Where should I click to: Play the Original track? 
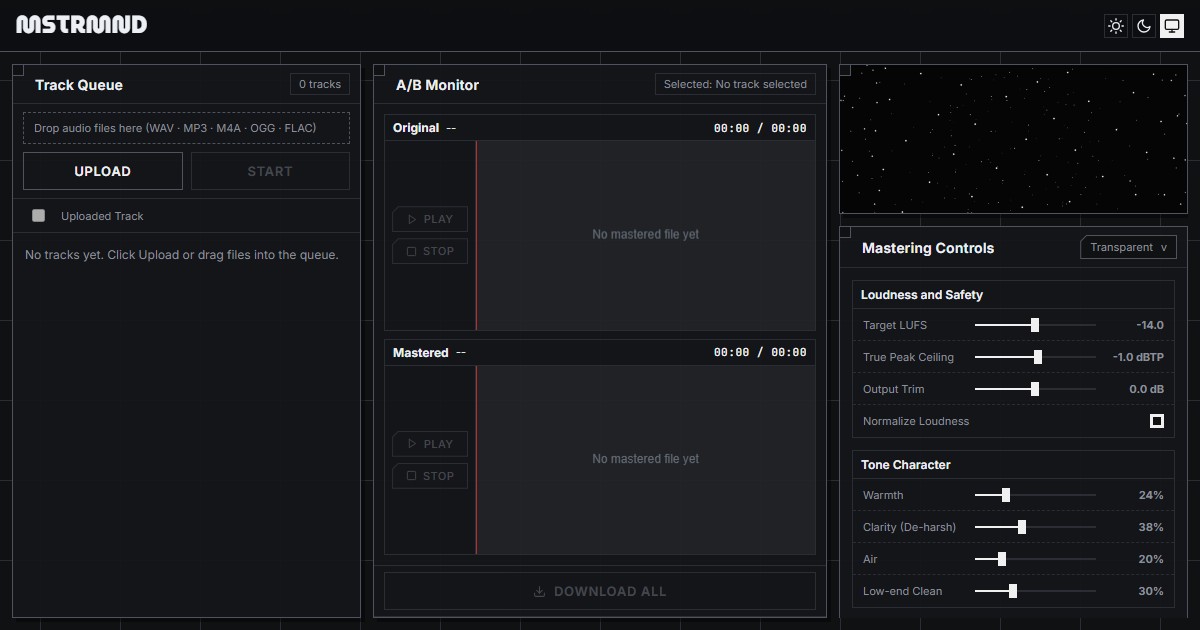click(x=430, y=219)
